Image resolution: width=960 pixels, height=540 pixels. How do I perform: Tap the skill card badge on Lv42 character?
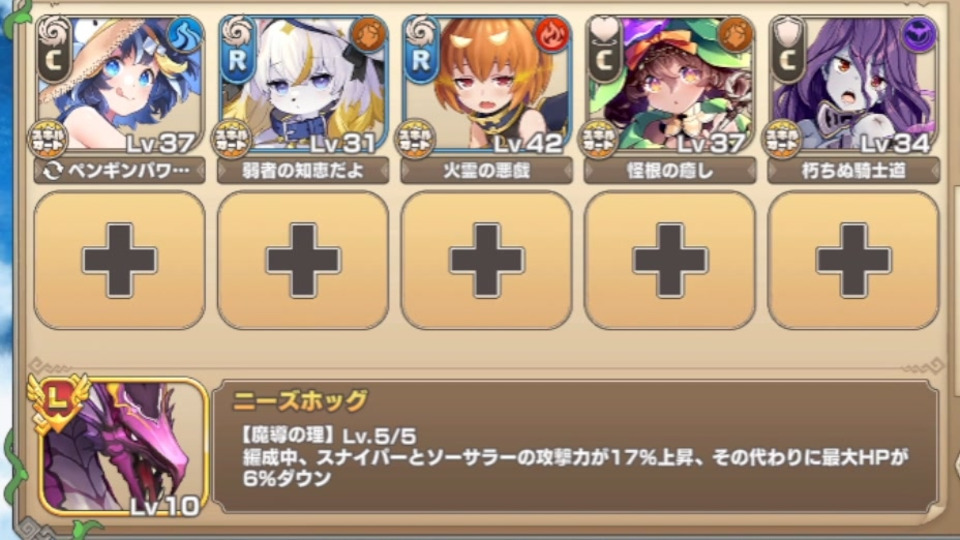(415, 139)
